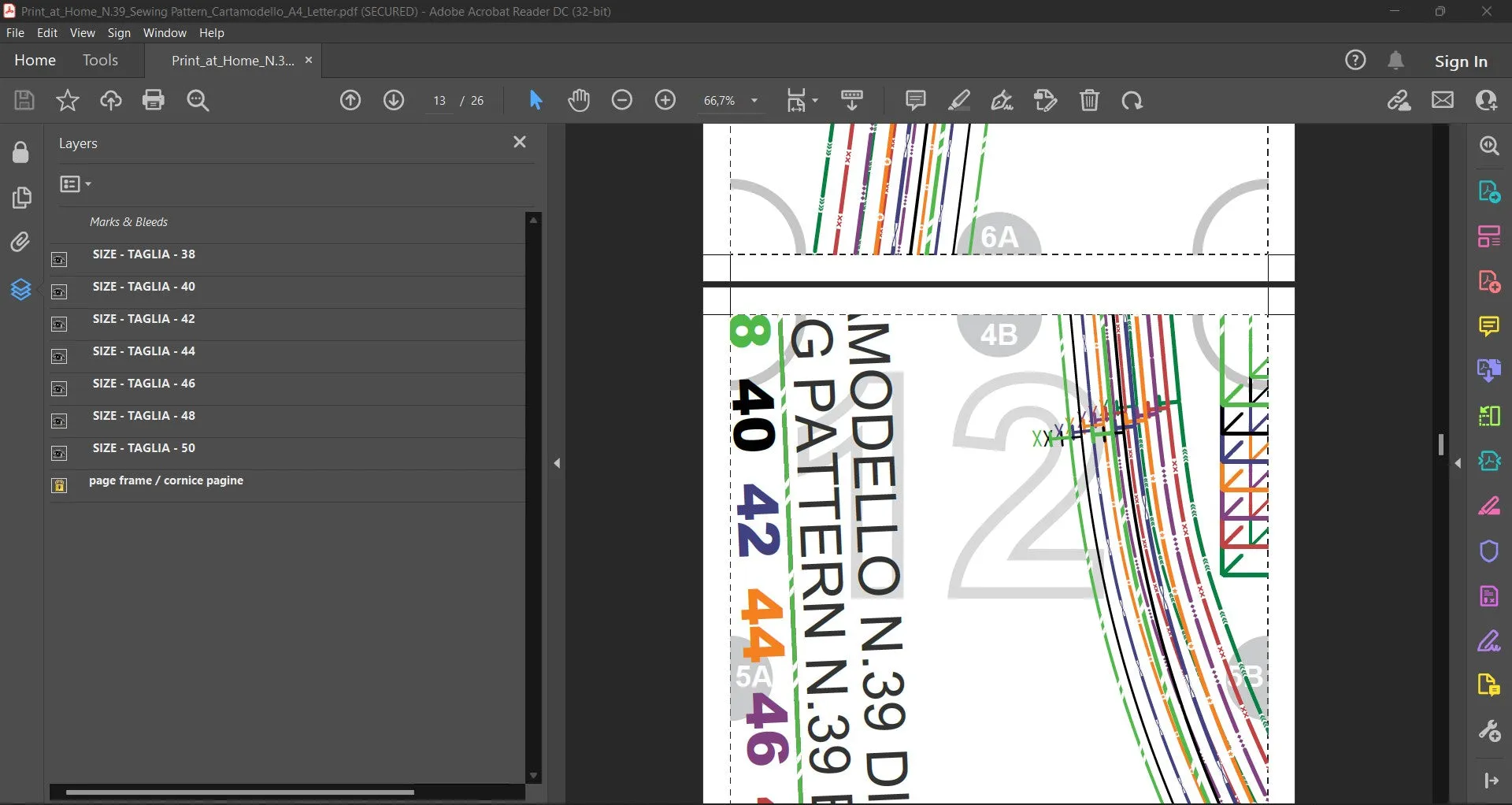The height and width of the screenshot is (805, 1512).
Task: Show the page thumbnails panel
Action: (21, 197)
